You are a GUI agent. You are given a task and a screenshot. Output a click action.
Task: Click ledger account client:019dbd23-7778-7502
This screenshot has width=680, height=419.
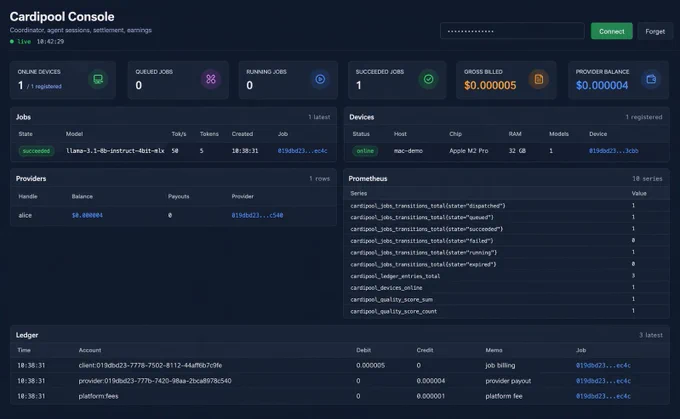point(150,365)
